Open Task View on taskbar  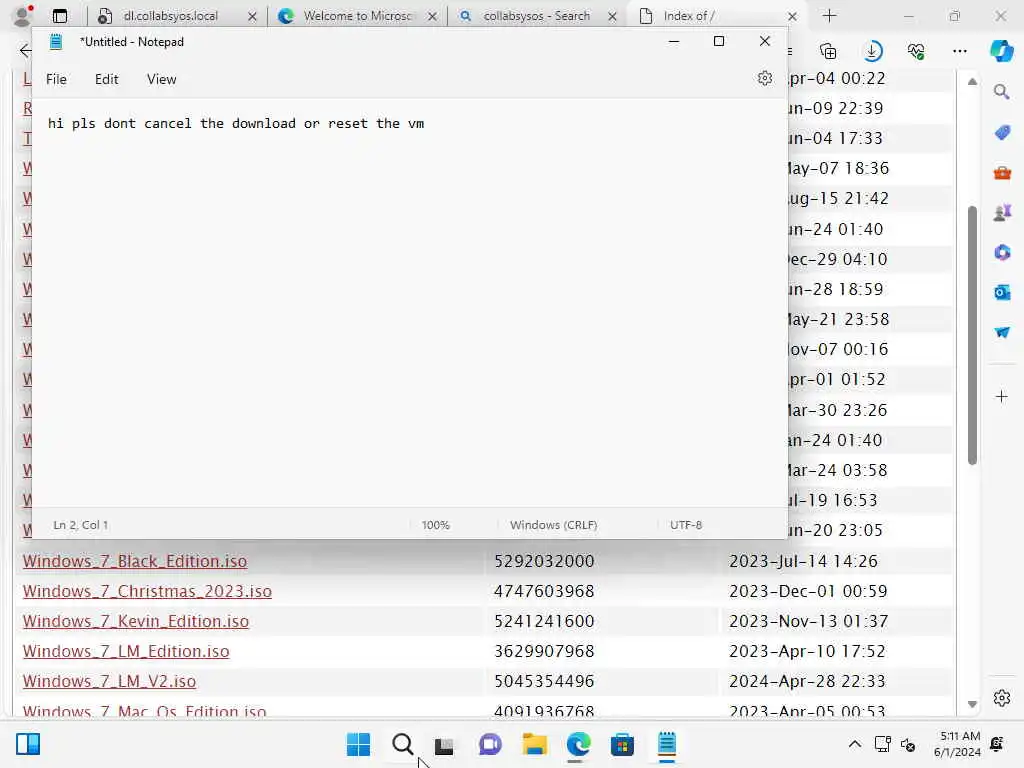(x=445, y=745)
